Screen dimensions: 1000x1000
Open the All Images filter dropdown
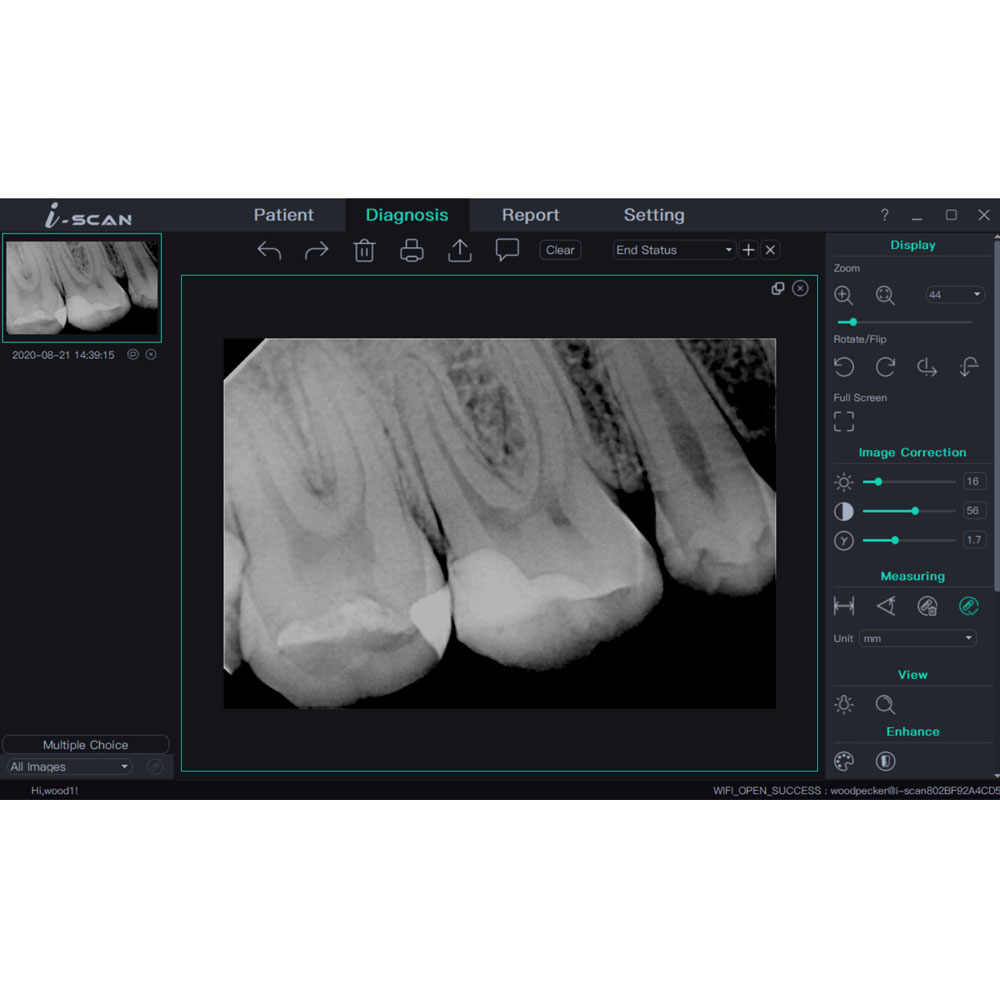click(x=70, y=767)
